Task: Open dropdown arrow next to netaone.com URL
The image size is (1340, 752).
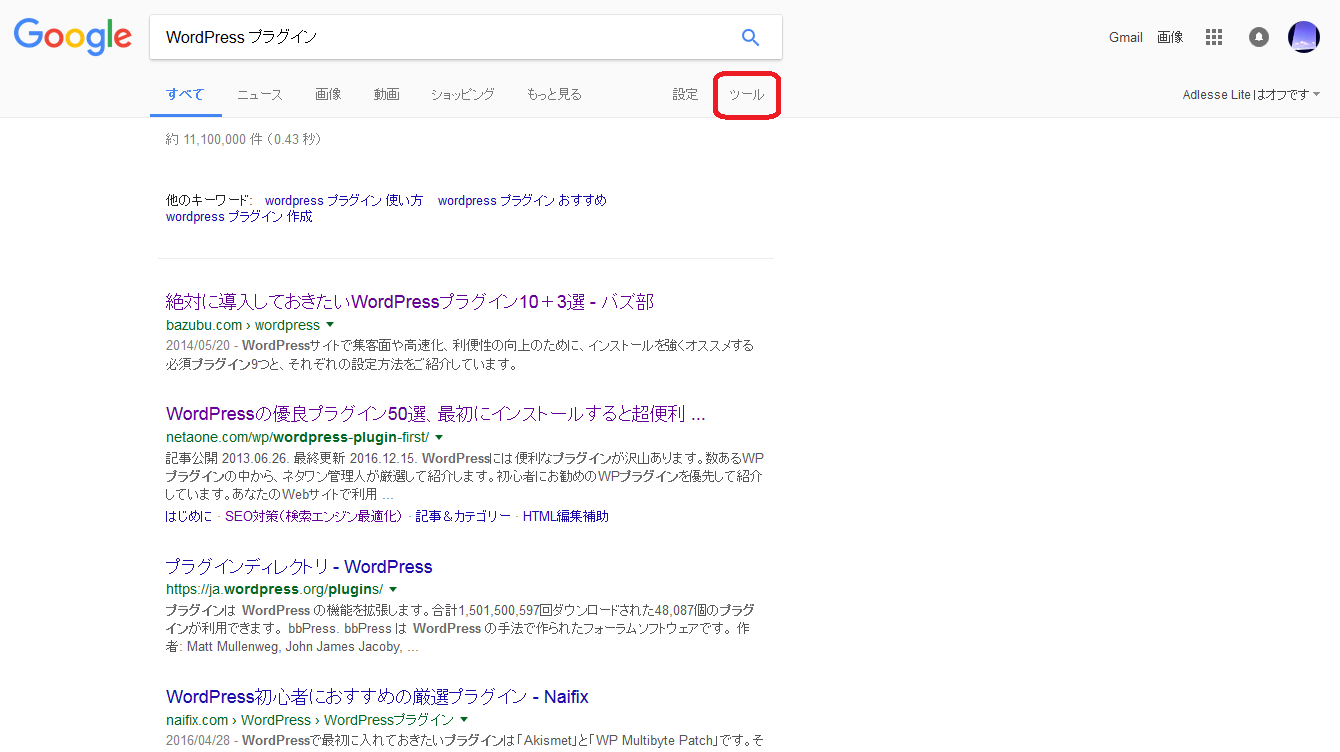Action: pyautogui.click(x=439, y=437)
